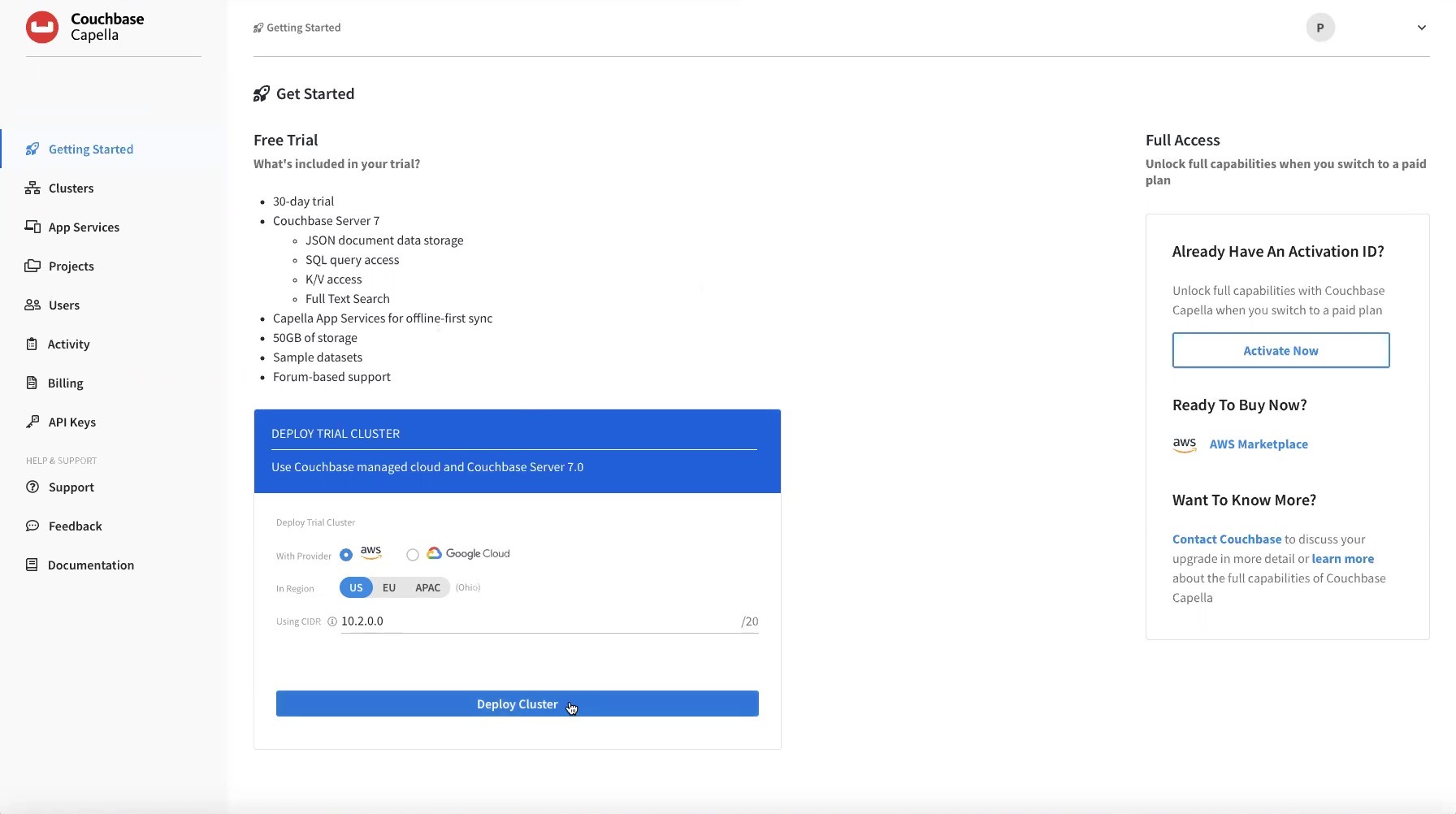Open the Users section
The width and height of the screenshot is (1456, 814).
(x=63, y=305)
